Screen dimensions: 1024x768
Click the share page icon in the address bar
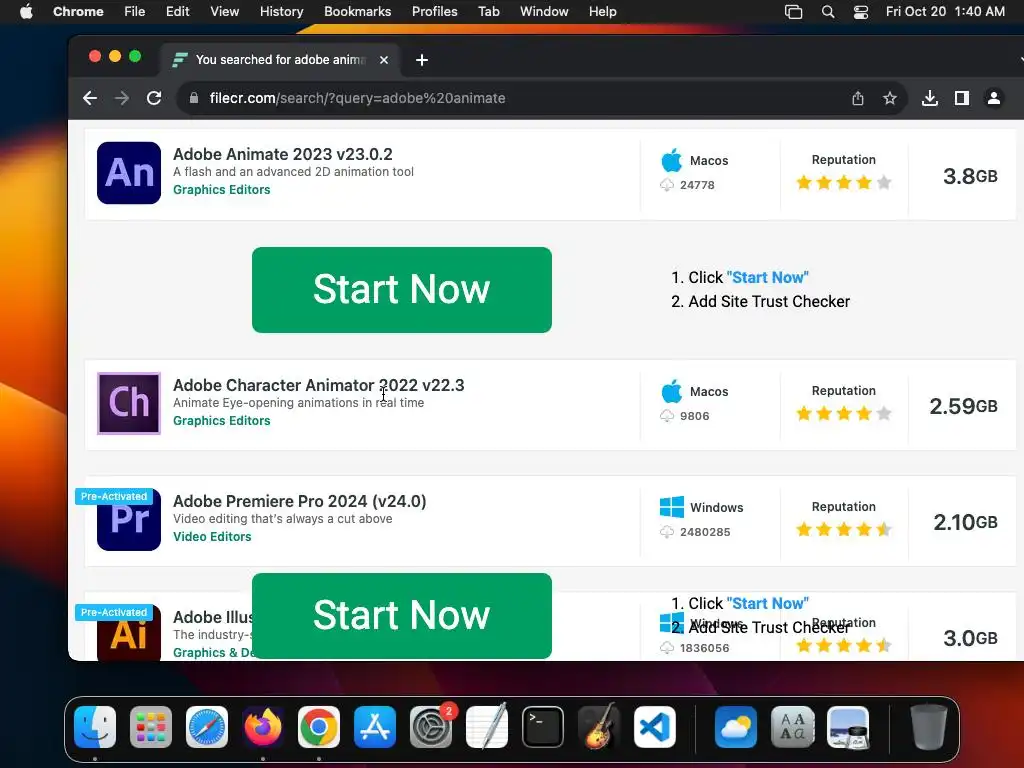pos(858,98)
